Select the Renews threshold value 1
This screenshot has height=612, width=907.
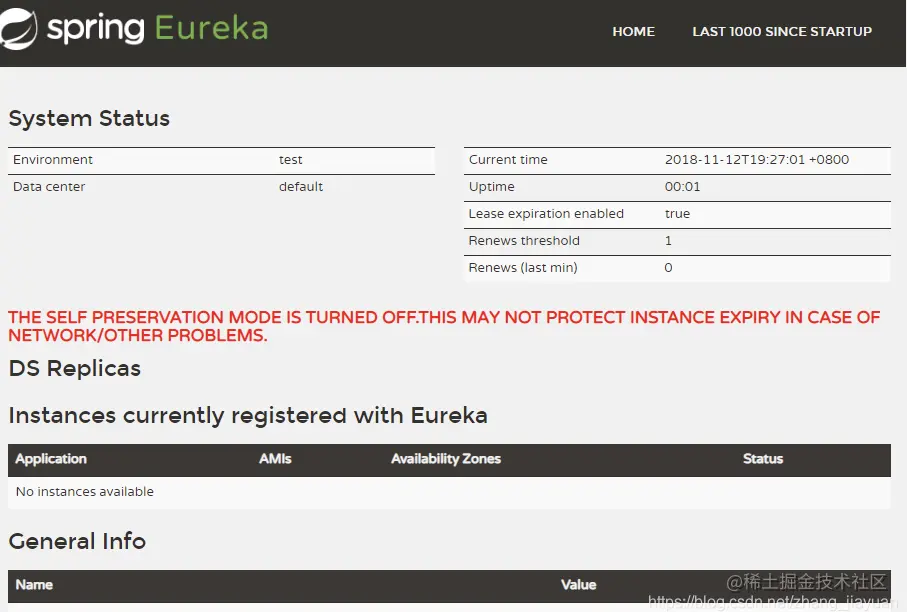[x=668, y=241]
